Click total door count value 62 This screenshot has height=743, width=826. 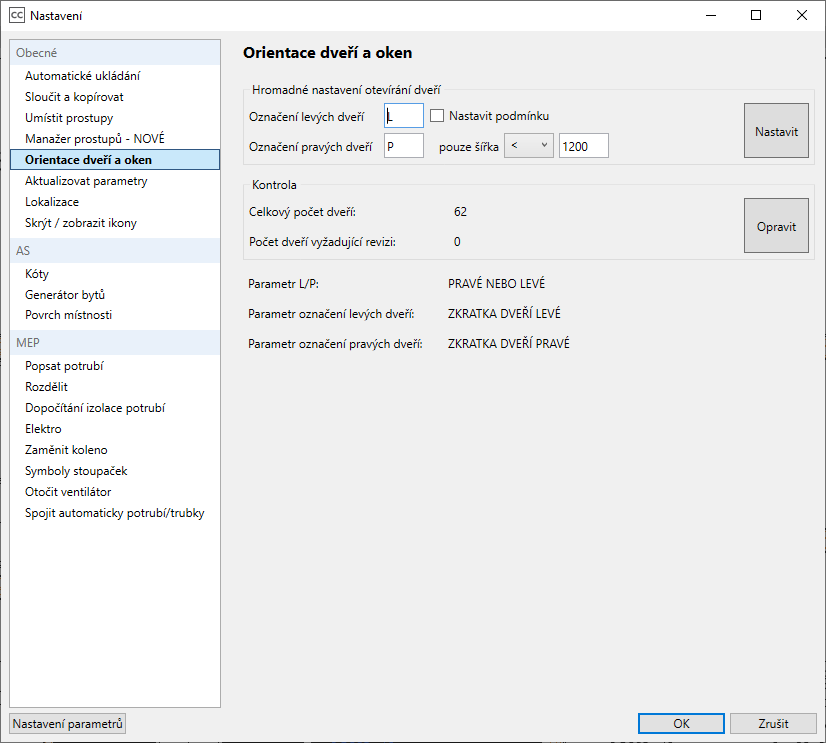pos(460,212)
